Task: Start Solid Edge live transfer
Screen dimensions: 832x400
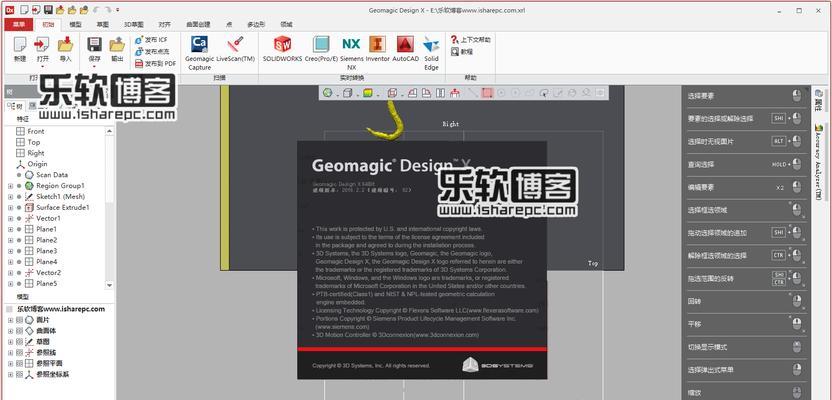Action: click(x=431, y=44)
